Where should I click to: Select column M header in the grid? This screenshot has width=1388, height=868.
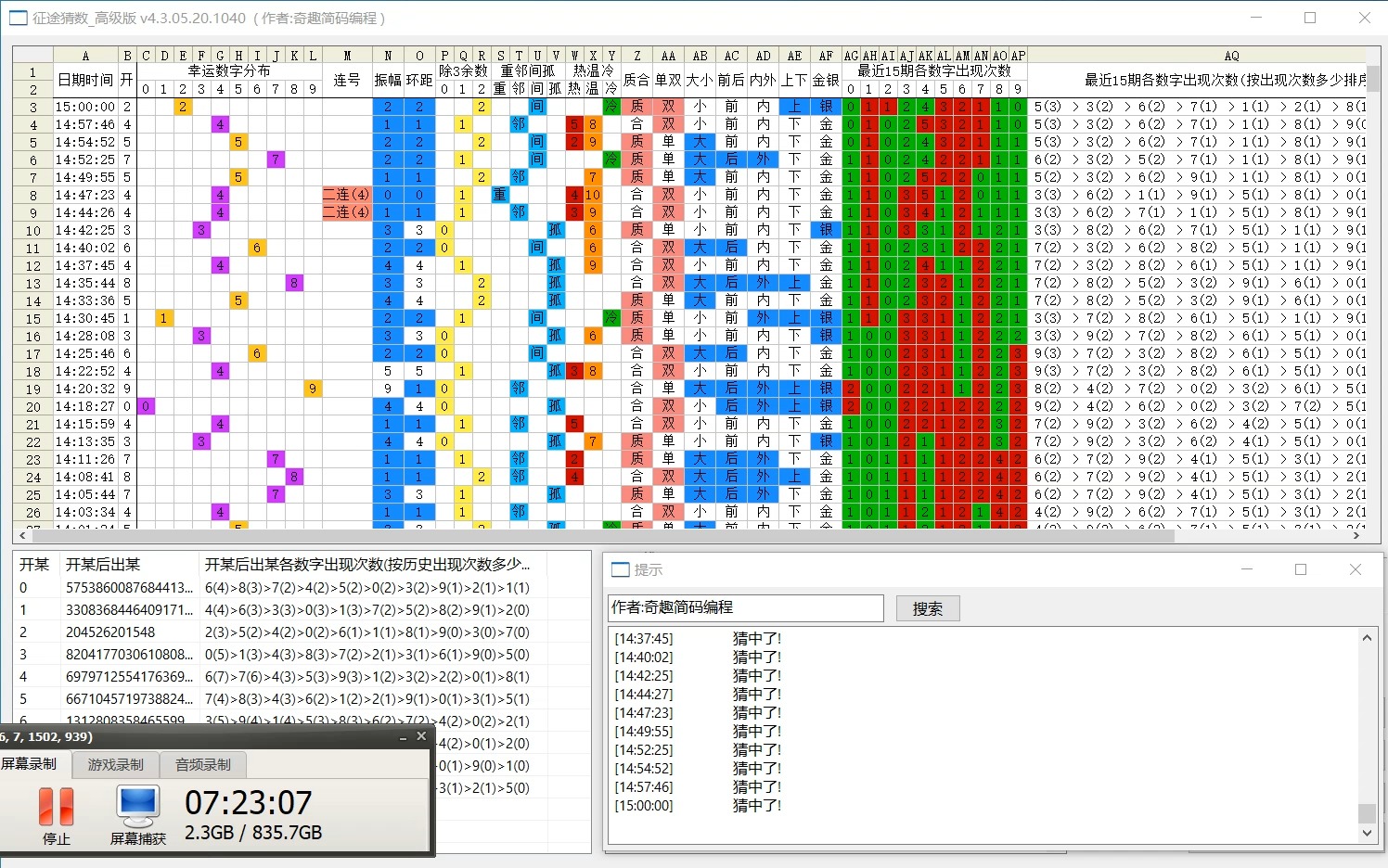[x=347, y=56]
